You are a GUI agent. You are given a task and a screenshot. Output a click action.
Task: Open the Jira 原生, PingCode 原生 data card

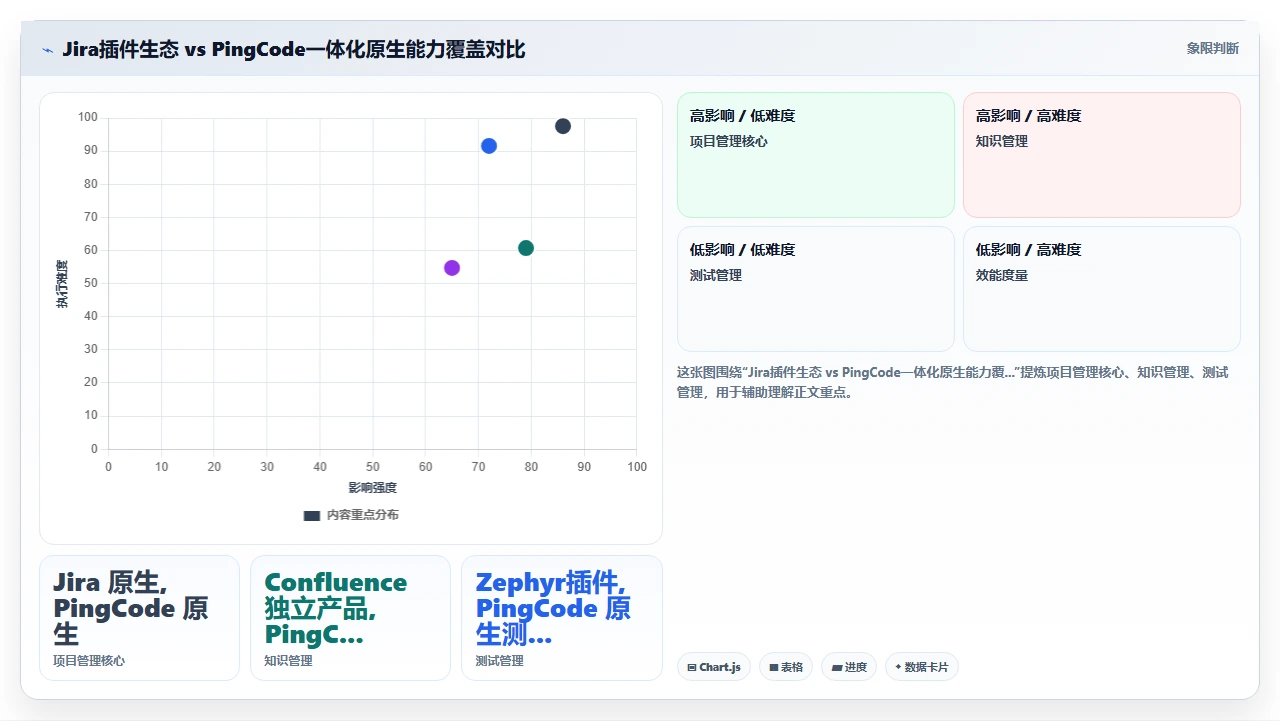139,618
